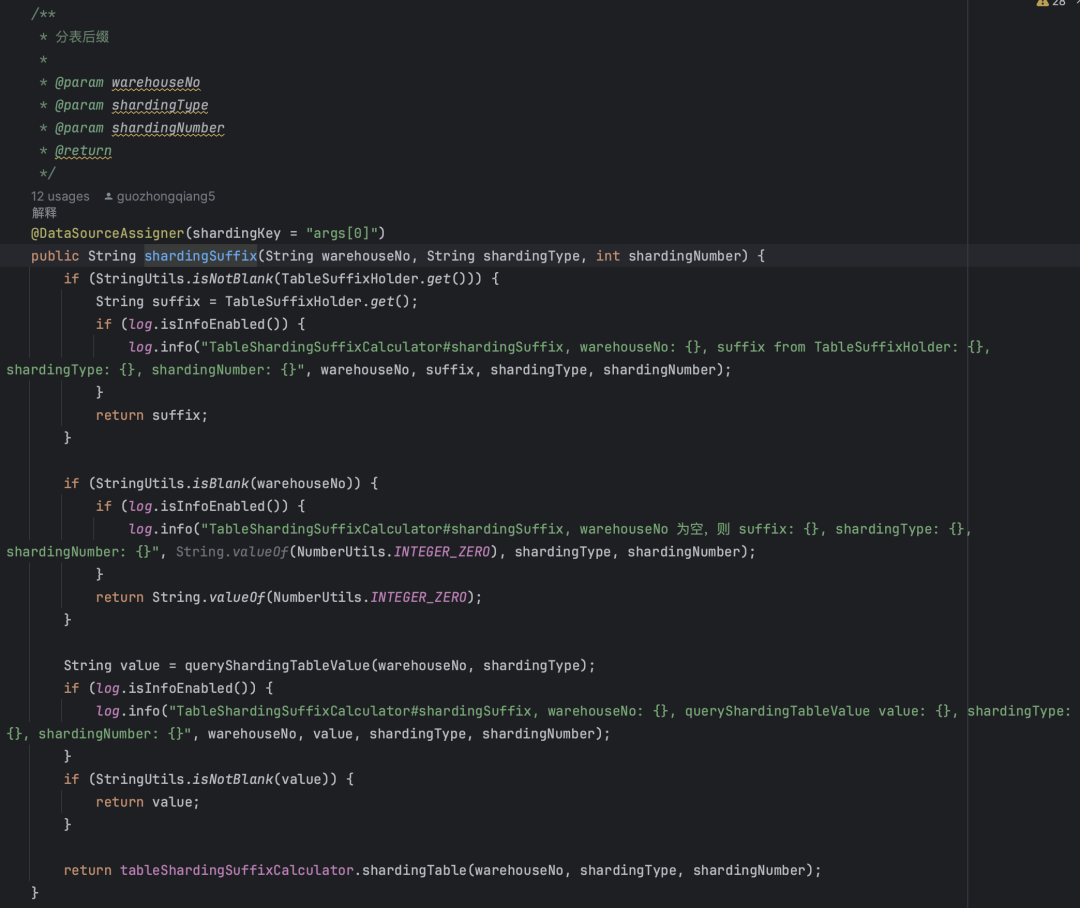Image resolution: width=1080 pixels, height=908 pixels.
Task: Click the author icon beside guozhongqiang5
Action: [108, 196]
